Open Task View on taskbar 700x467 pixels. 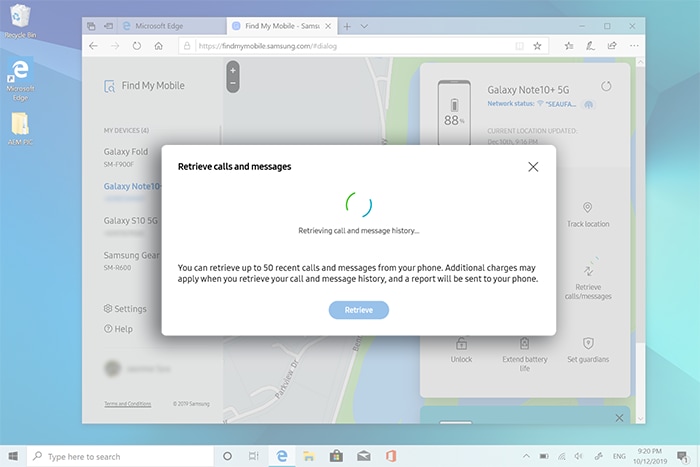pos(253,456)
